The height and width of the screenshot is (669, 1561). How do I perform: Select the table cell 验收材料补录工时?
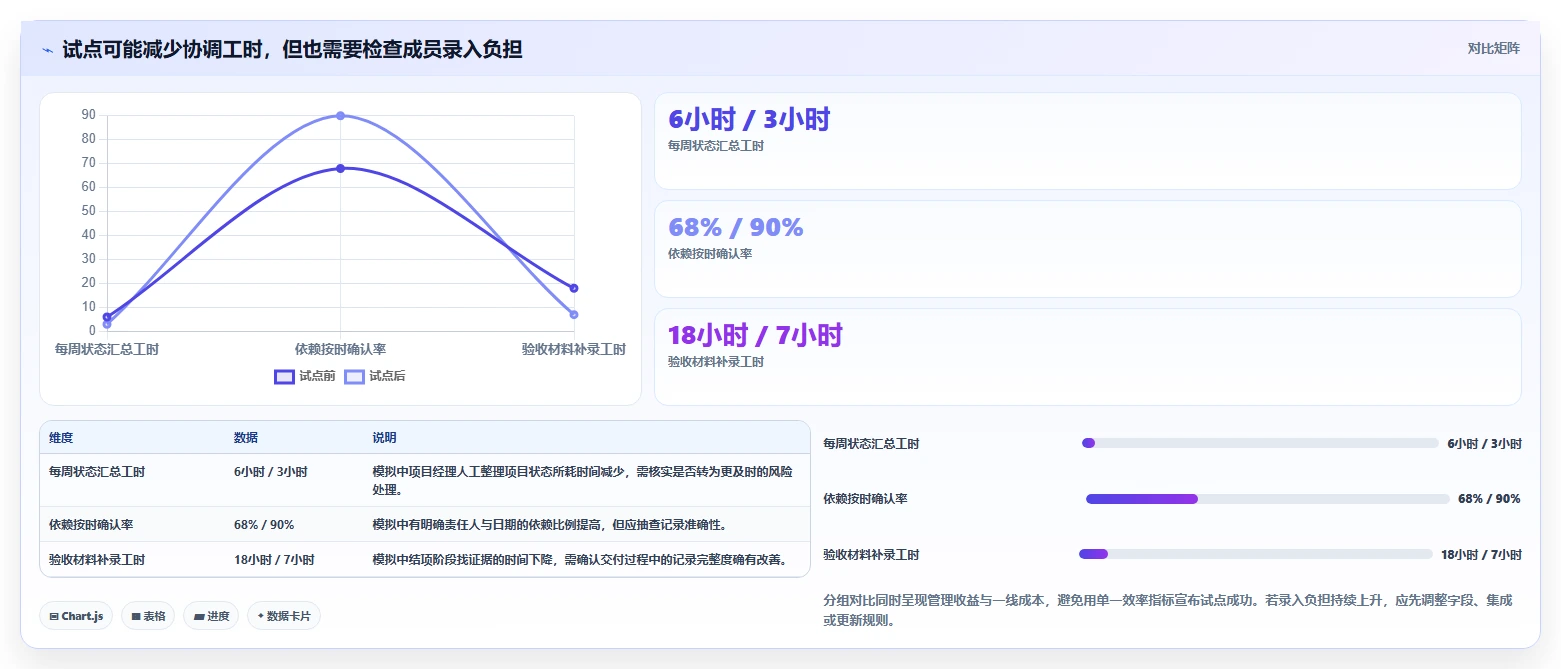(x=97, y=560)
